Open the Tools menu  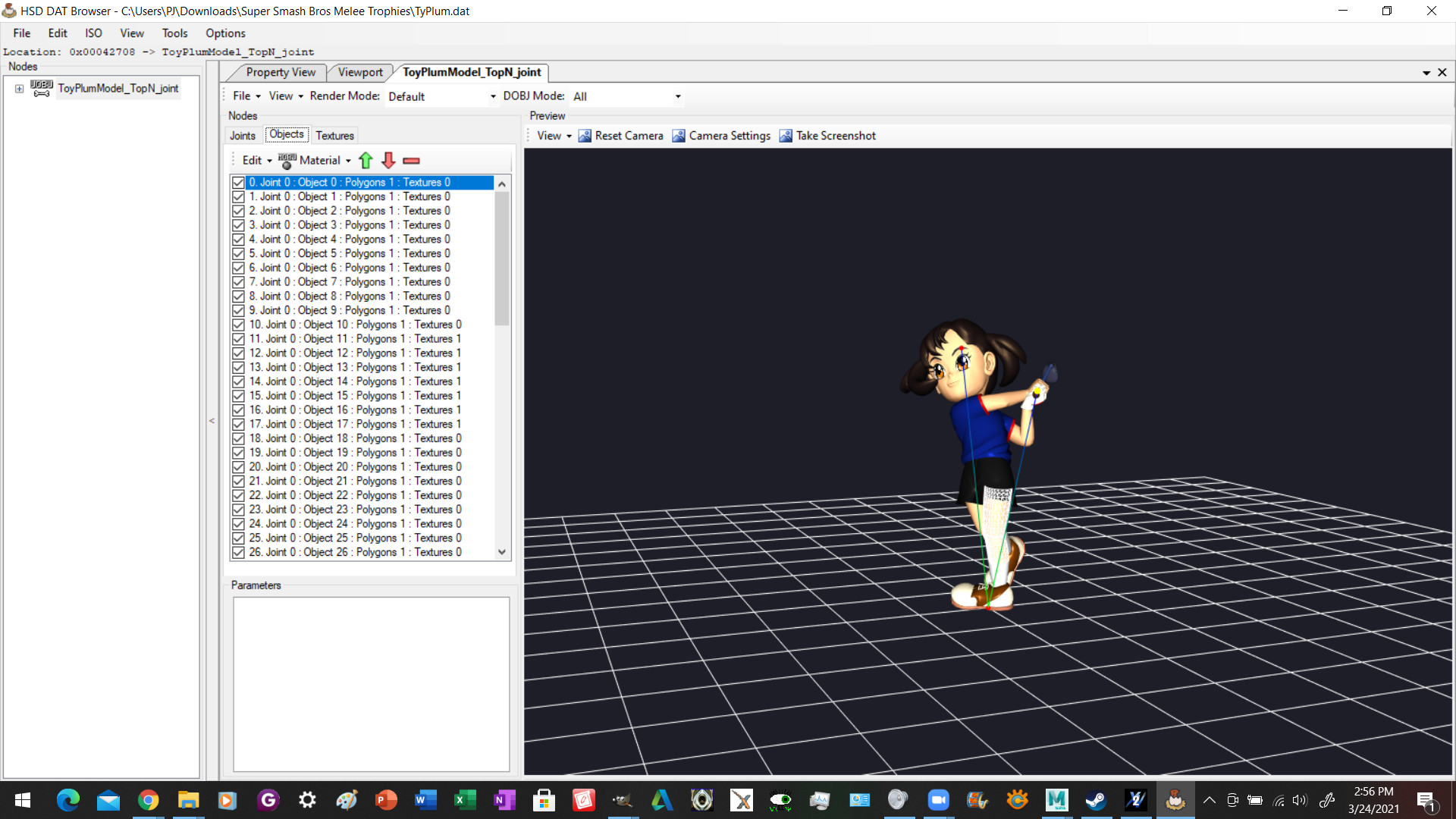pyautogui.click(x=174, y=33)
